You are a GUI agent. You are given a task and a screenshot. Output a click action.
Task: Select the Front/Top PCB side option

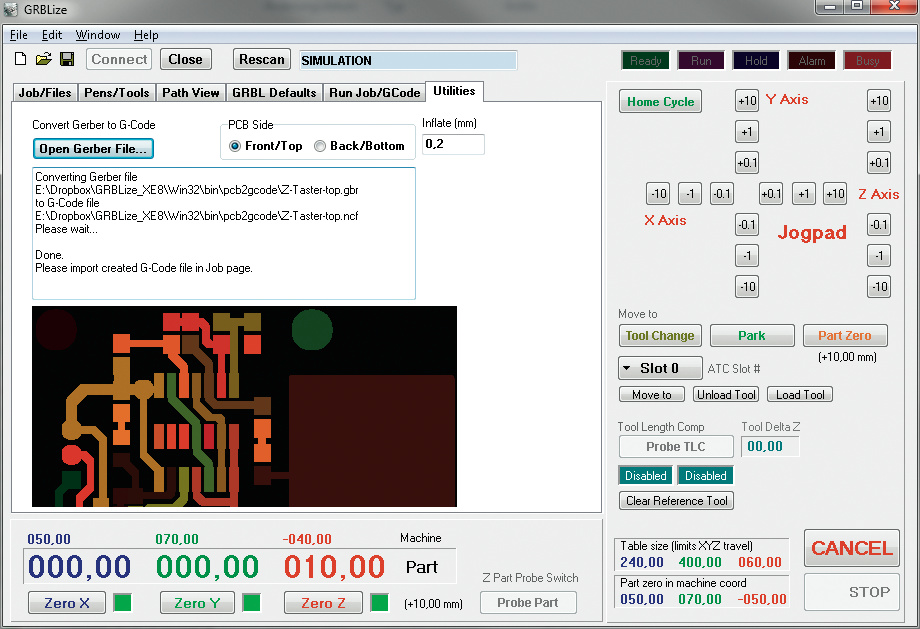pyautogui.click(x=236, y=146)
